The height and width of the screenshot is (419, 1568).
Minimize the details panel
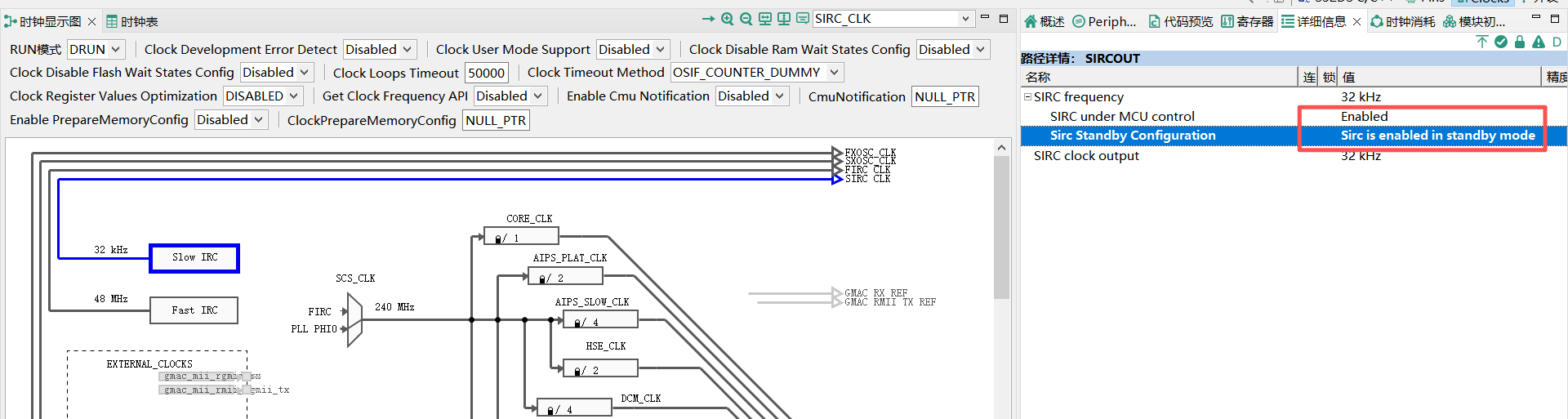[1536, 17]
